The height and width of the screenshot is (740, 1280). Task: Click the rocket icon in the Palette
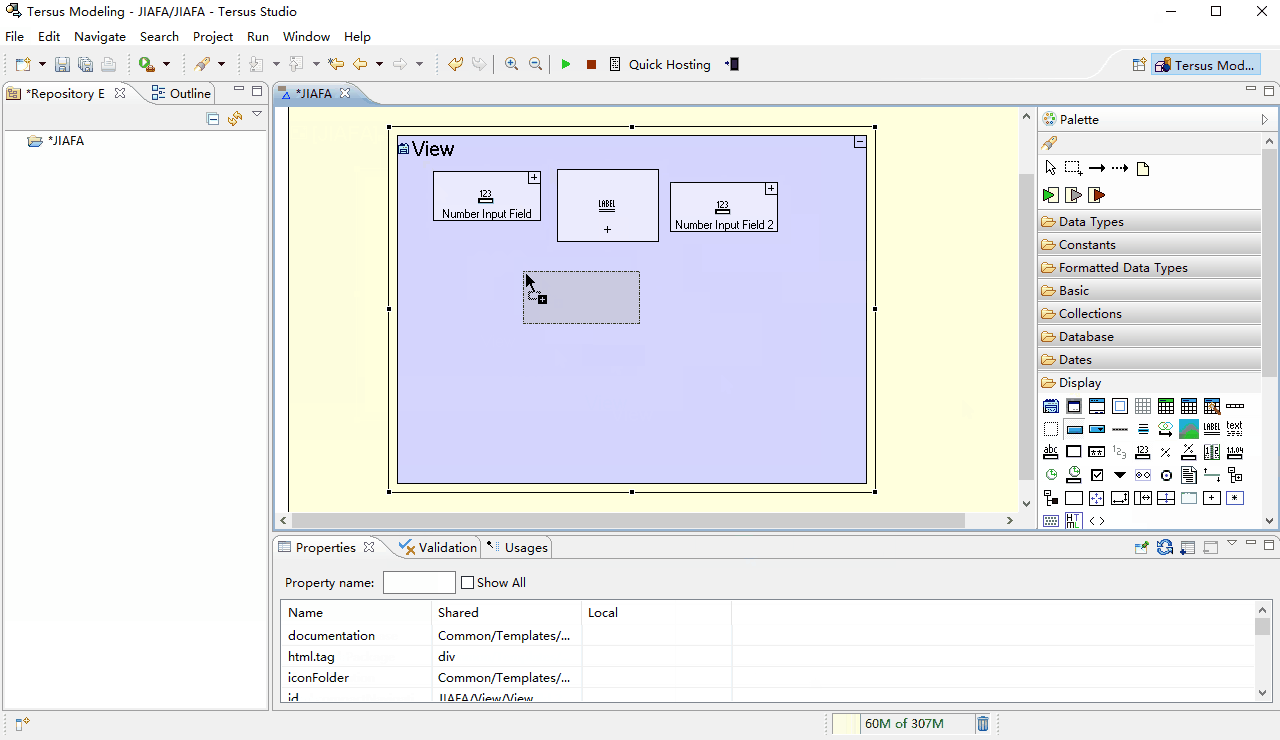coord(1049,143)
